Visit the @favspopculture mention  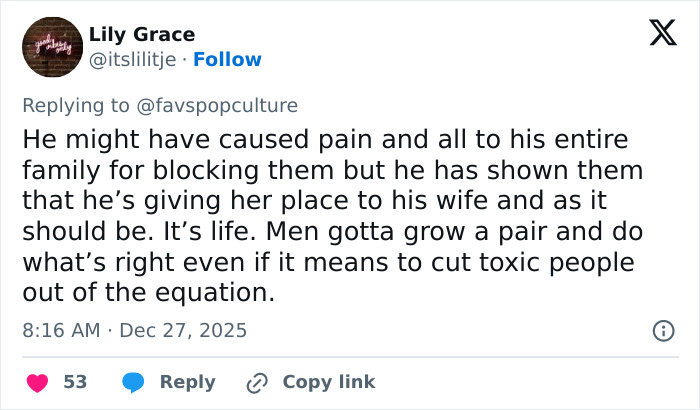tap(220, 105)
